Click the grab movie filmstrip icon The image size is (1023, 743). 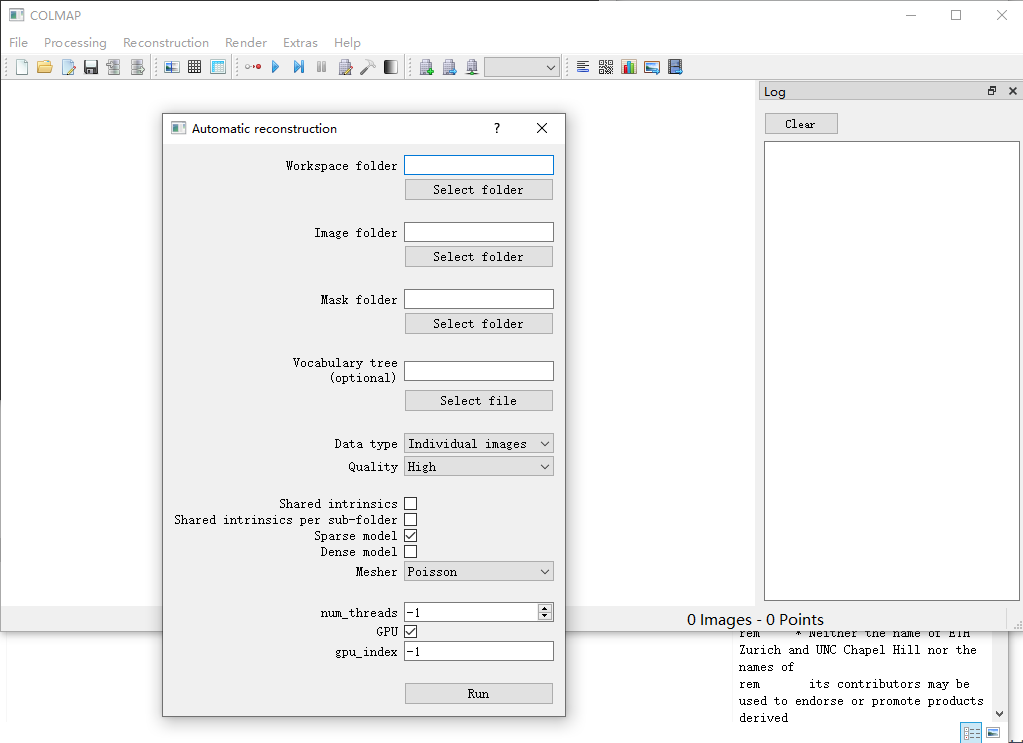675,67
